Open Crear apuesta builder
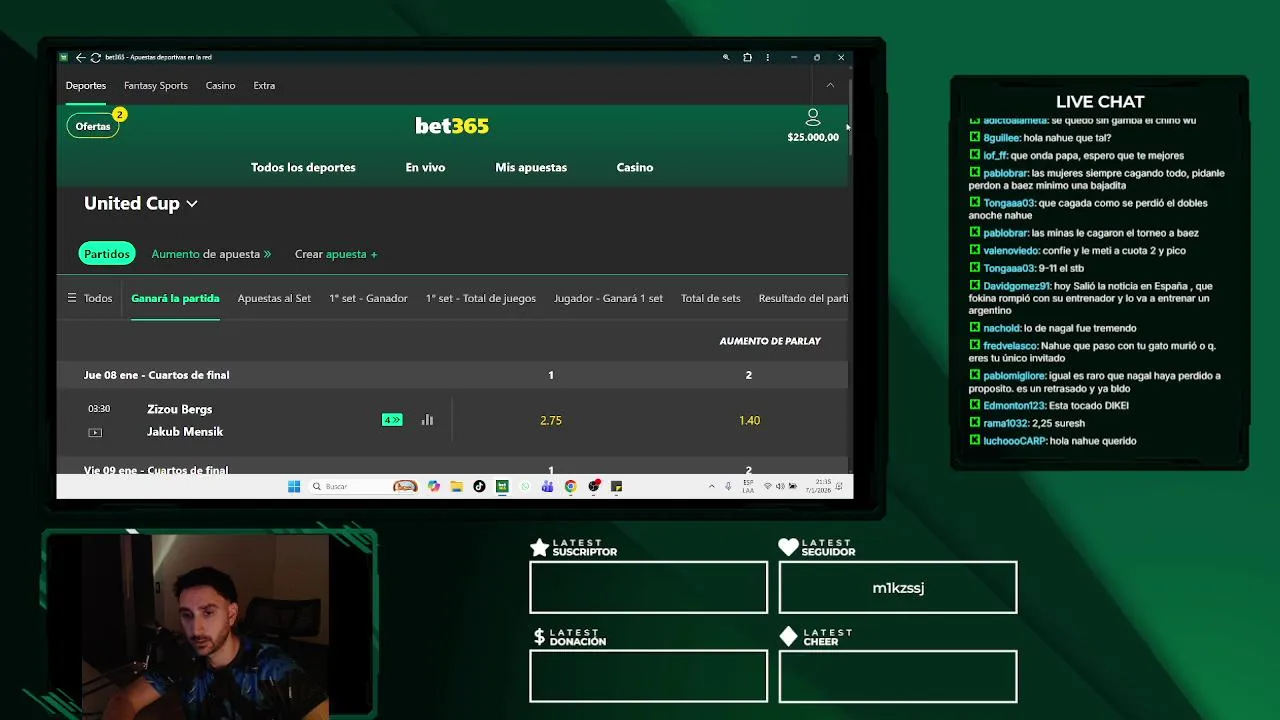Screen dimensions: 1280x720 [336, 254]
